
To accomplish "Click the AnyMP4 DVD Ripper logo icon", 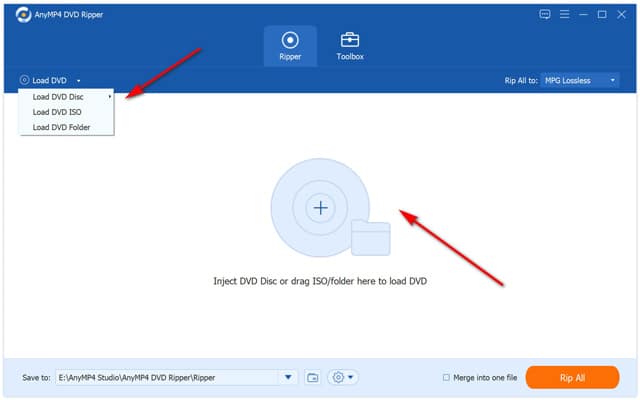I will (x=23, y=15).
